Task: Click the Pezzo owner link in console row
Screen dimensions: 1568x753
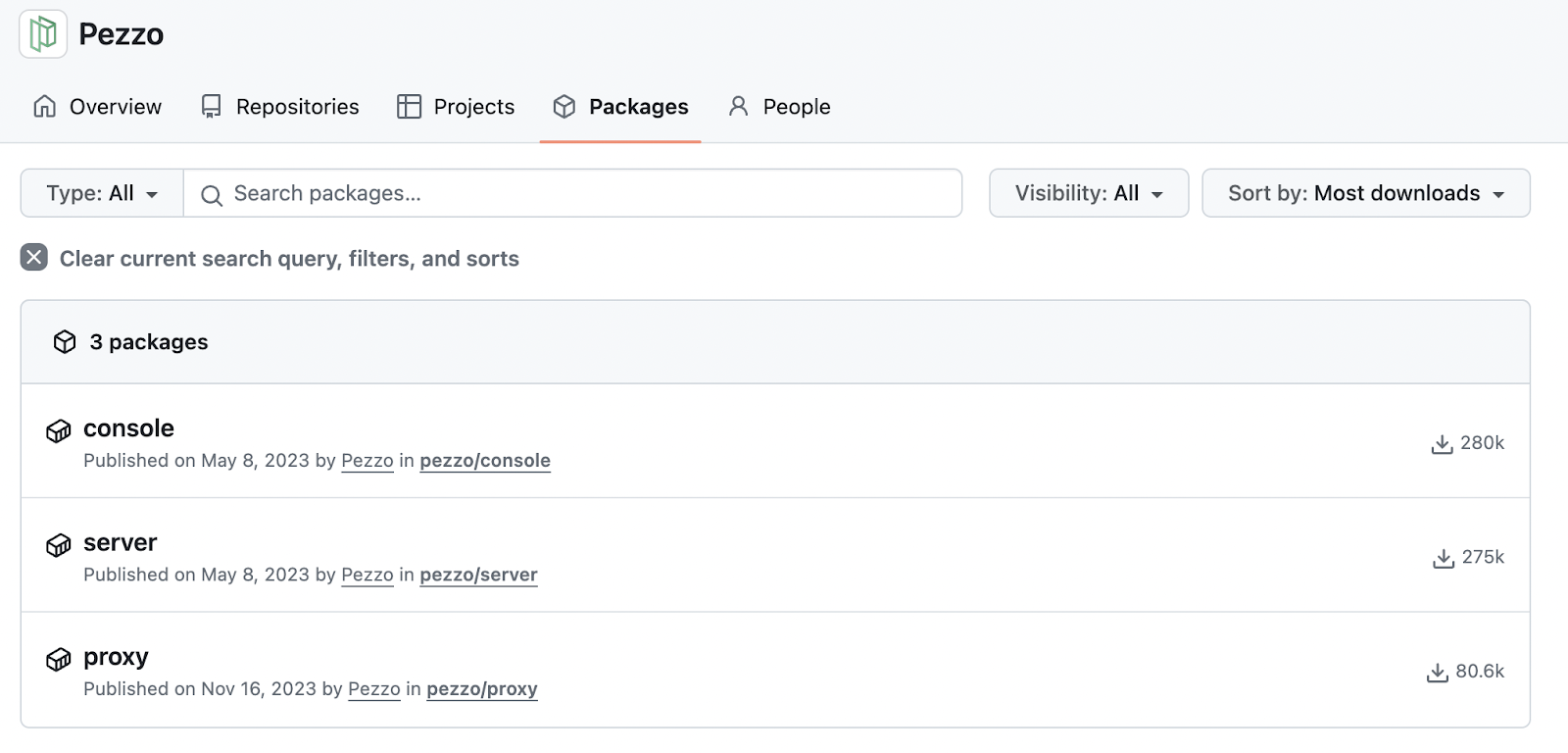Action: 367,461
